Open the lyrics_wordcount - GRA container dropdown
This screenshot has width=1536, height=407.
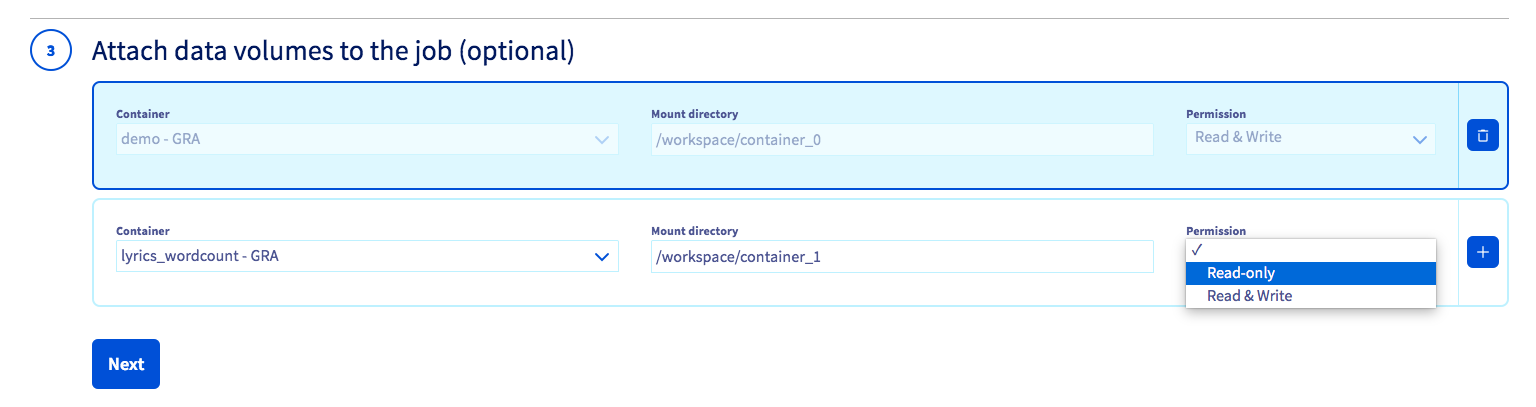(x=368, y=256)
